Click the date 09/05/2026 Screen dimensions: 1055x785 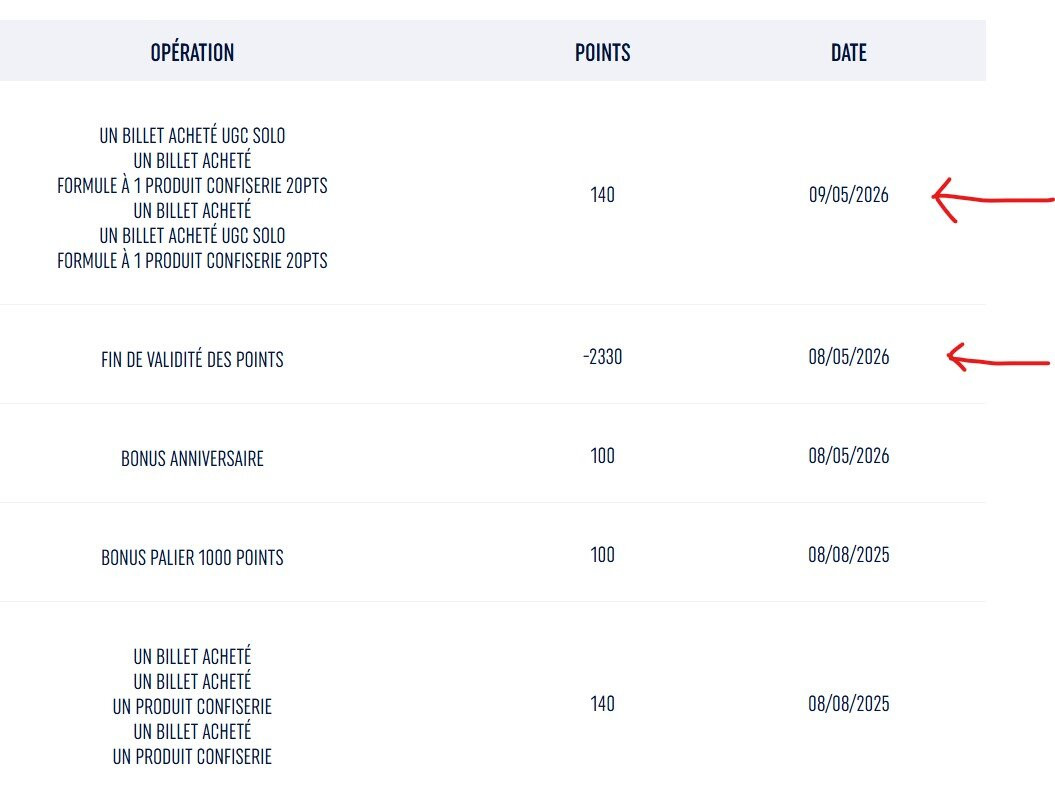coord(848,195)
